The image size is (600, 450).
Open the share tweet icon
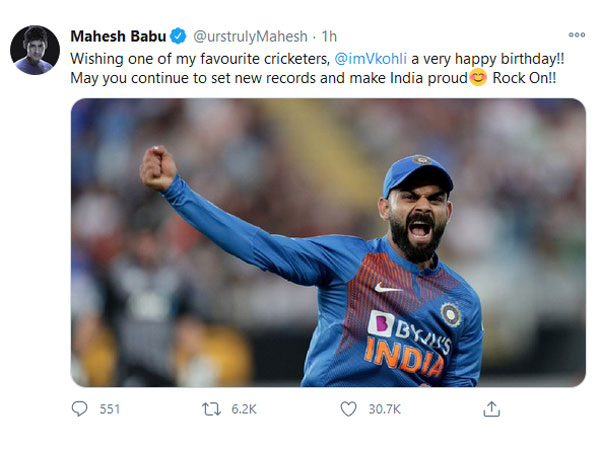491,409
